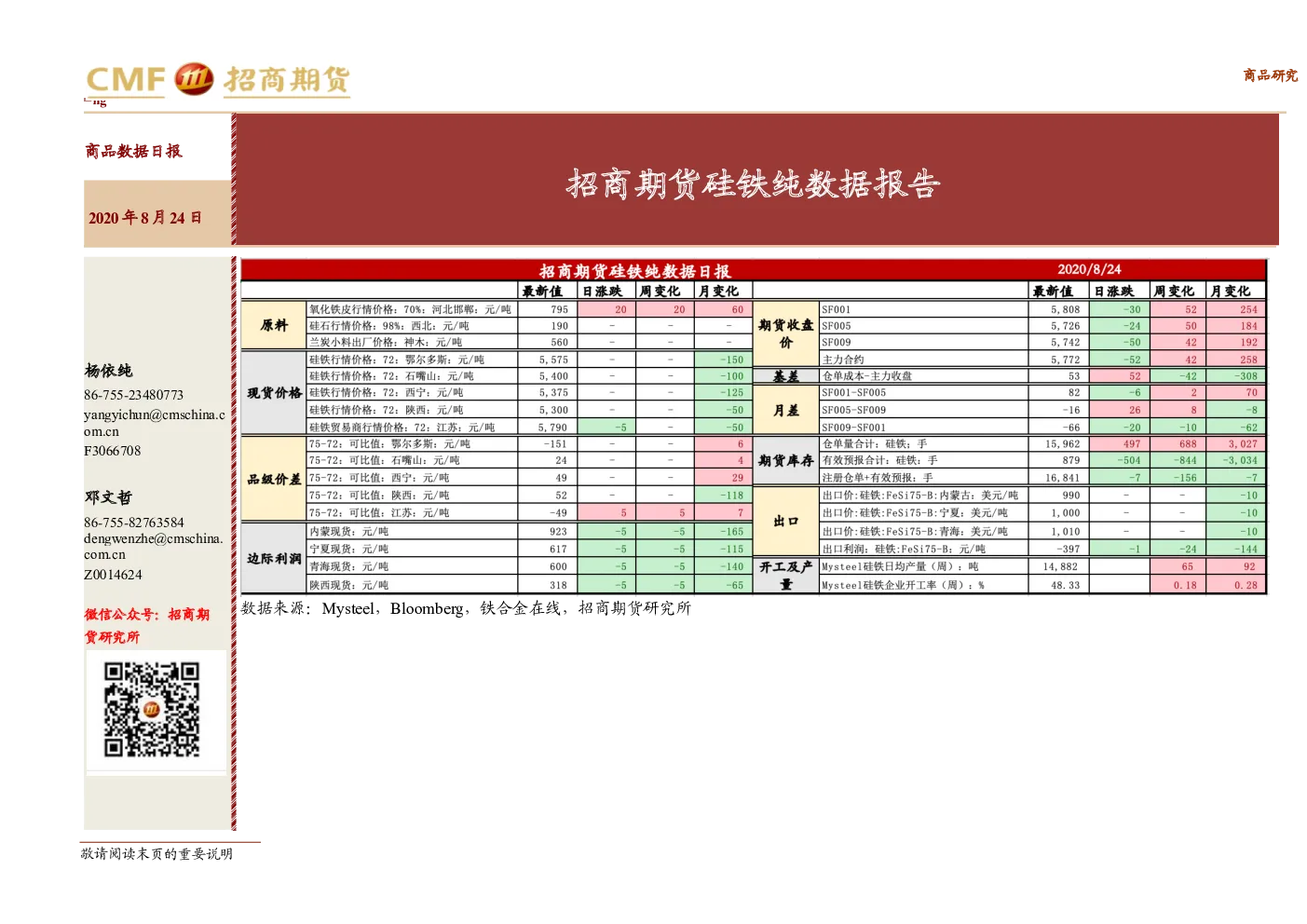
Task: Select the 主力合约 row label
Action: tap(843, 360)
